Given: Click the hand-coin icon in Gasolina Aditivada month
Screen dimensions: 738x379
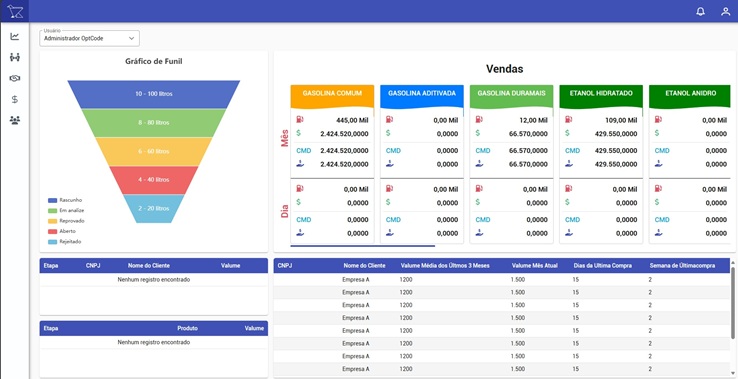Looking at the screenshot, I should [389, 164].
